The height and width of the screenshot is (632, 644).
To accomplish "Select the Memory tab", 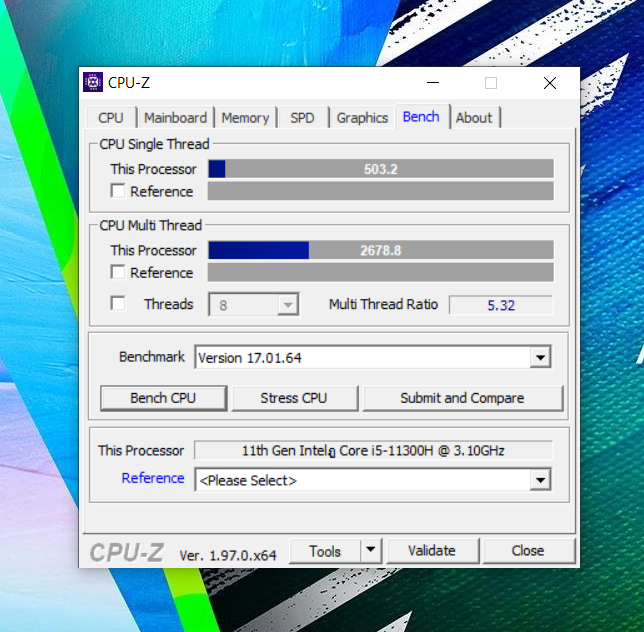I will 245,118.
